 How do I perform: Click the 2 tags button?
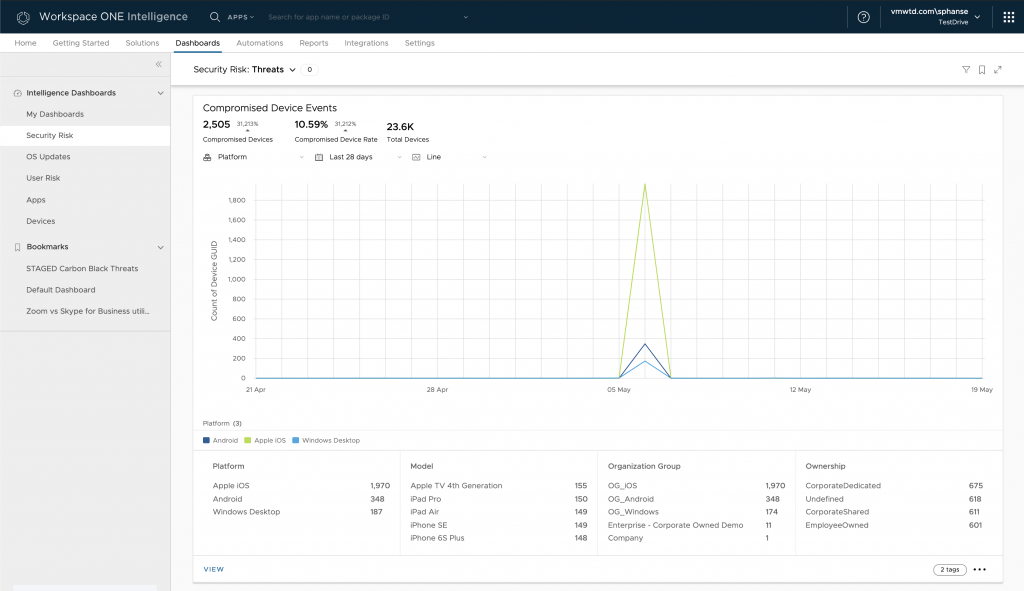949,570
